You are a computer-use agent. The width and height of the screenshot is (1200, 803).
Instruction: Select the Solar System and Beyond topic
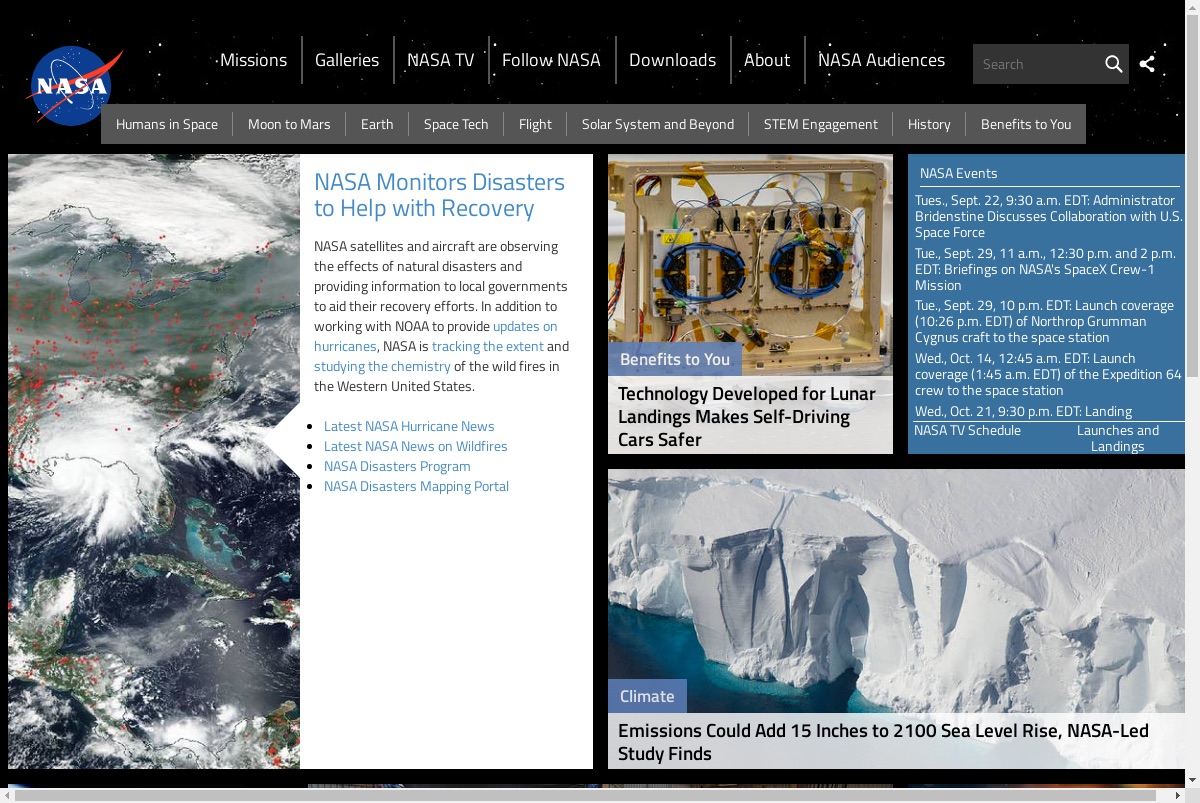658,124
